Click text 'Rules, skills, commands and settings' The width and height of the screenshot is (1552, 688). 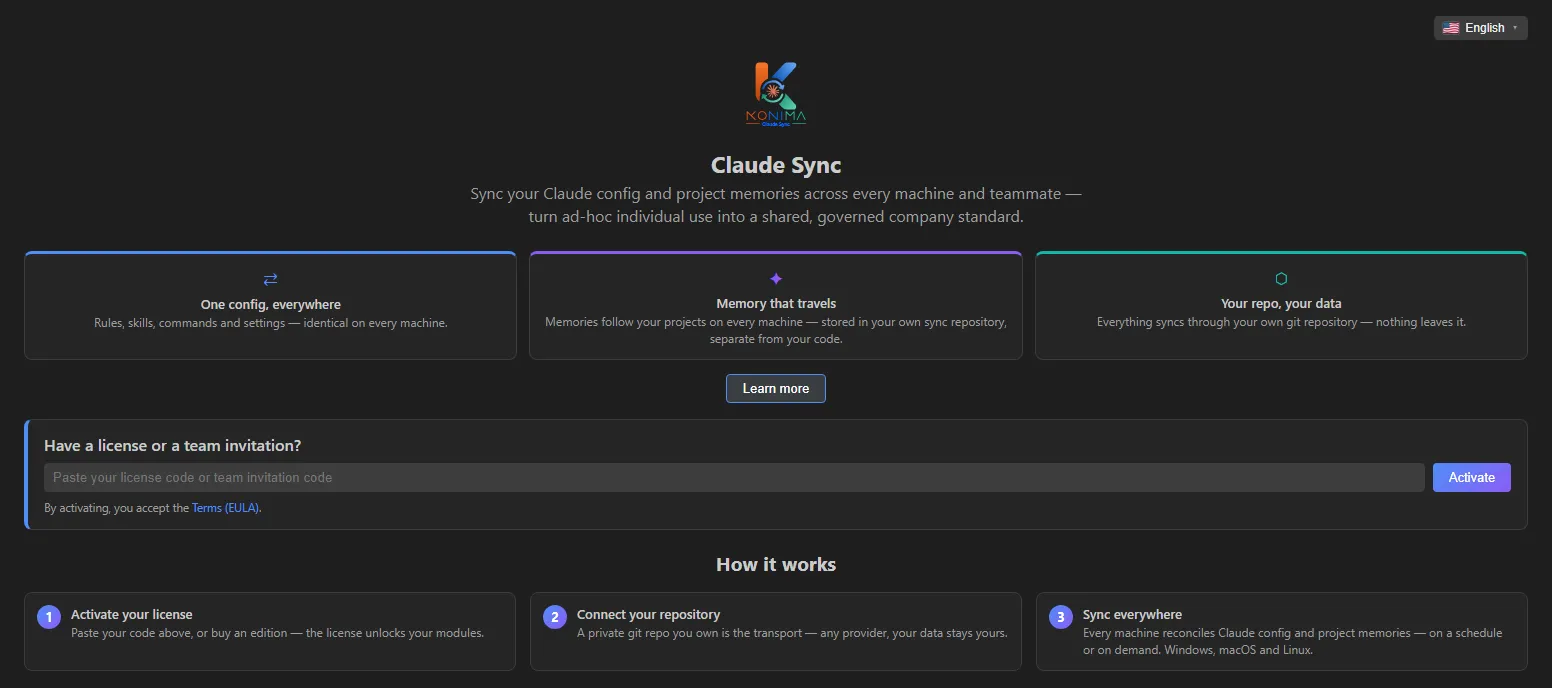(190, 323)
